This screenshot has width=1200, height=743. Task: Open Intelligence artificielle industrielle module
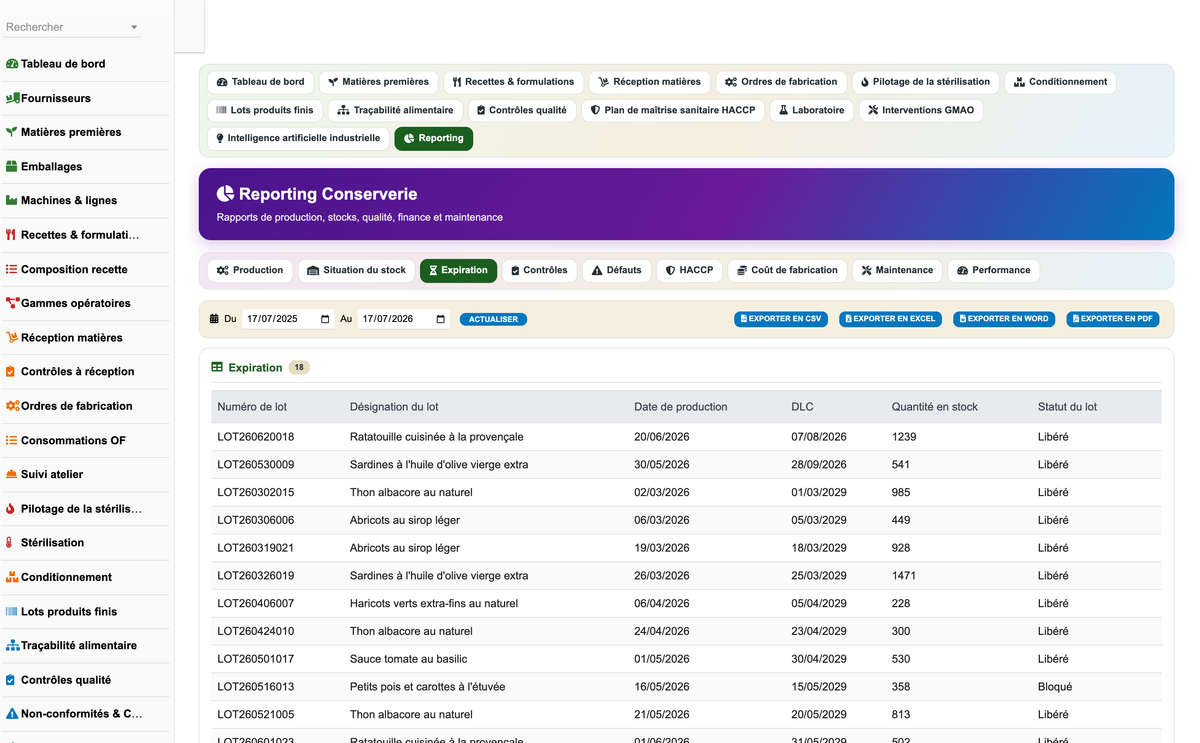pos(298,138)
